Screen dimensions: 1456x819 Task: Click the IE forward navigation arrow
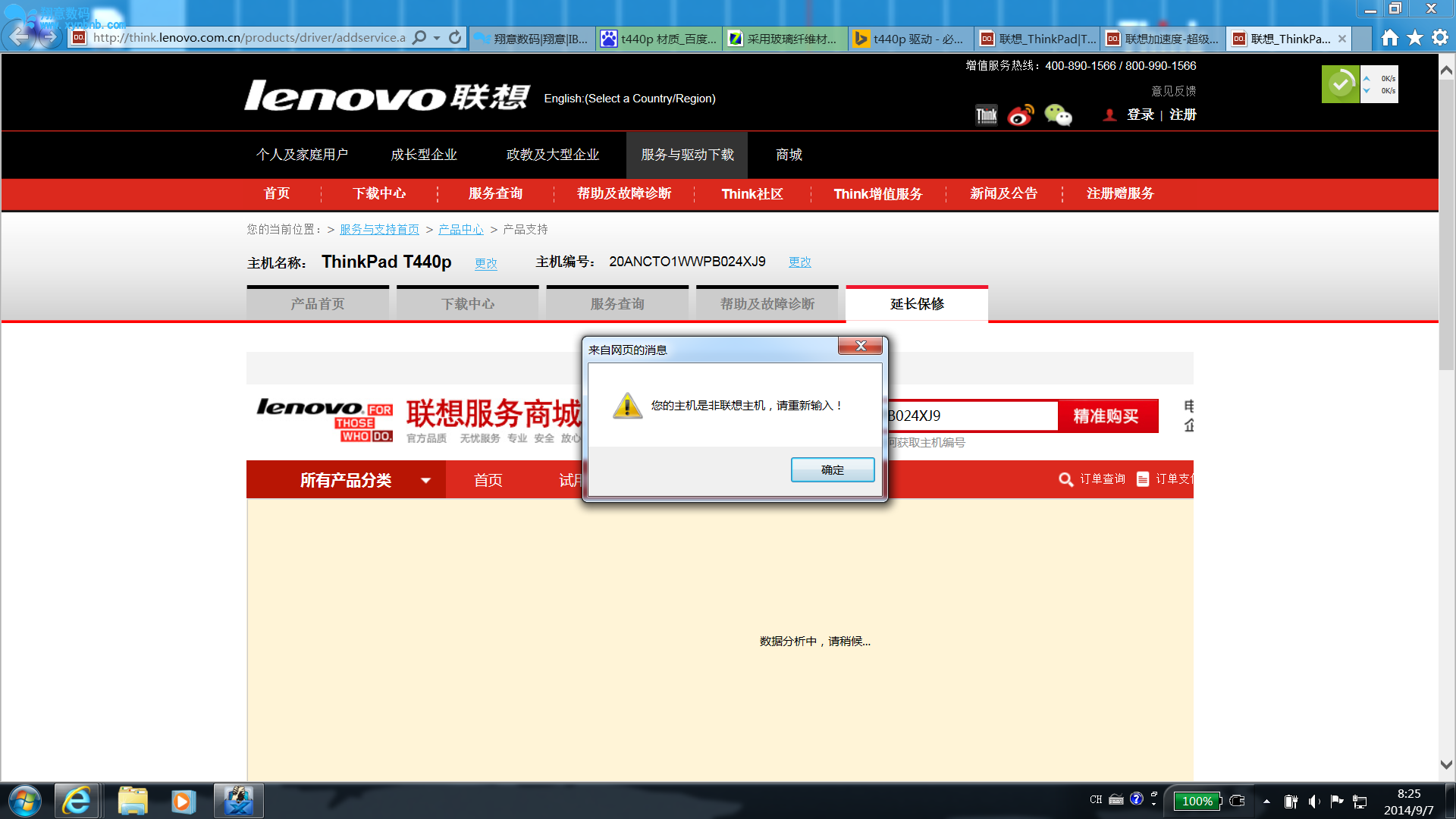(x=50, y=36)
